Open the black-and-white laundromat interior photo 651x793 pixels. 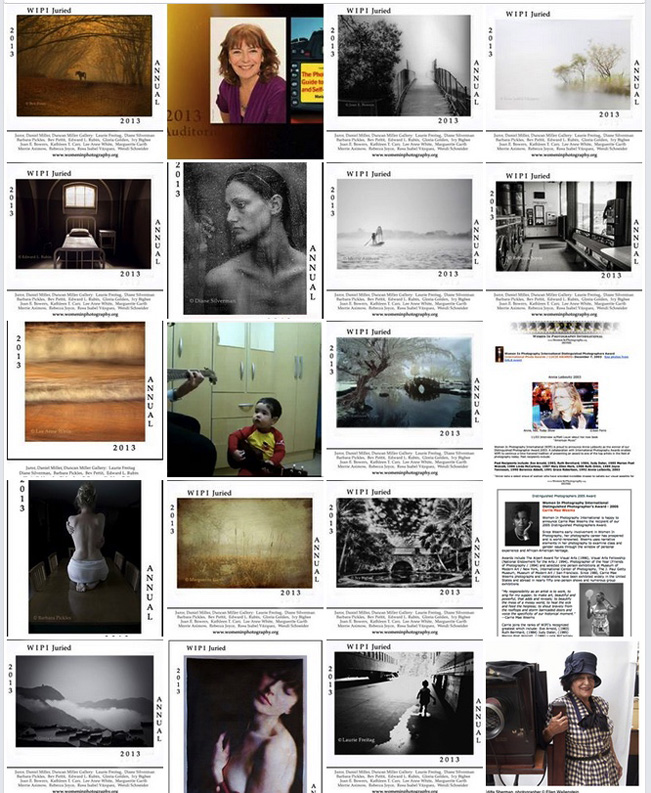564,240
